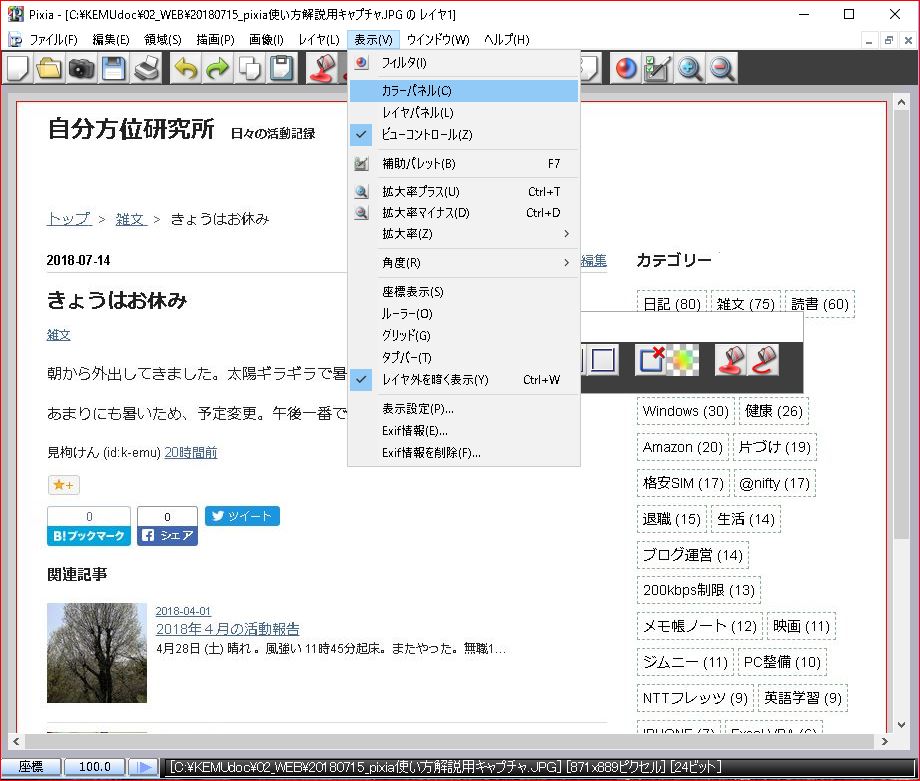The image size is (920, 781).
Task: Open file with the folder icon
Action: tap(49, 68)
